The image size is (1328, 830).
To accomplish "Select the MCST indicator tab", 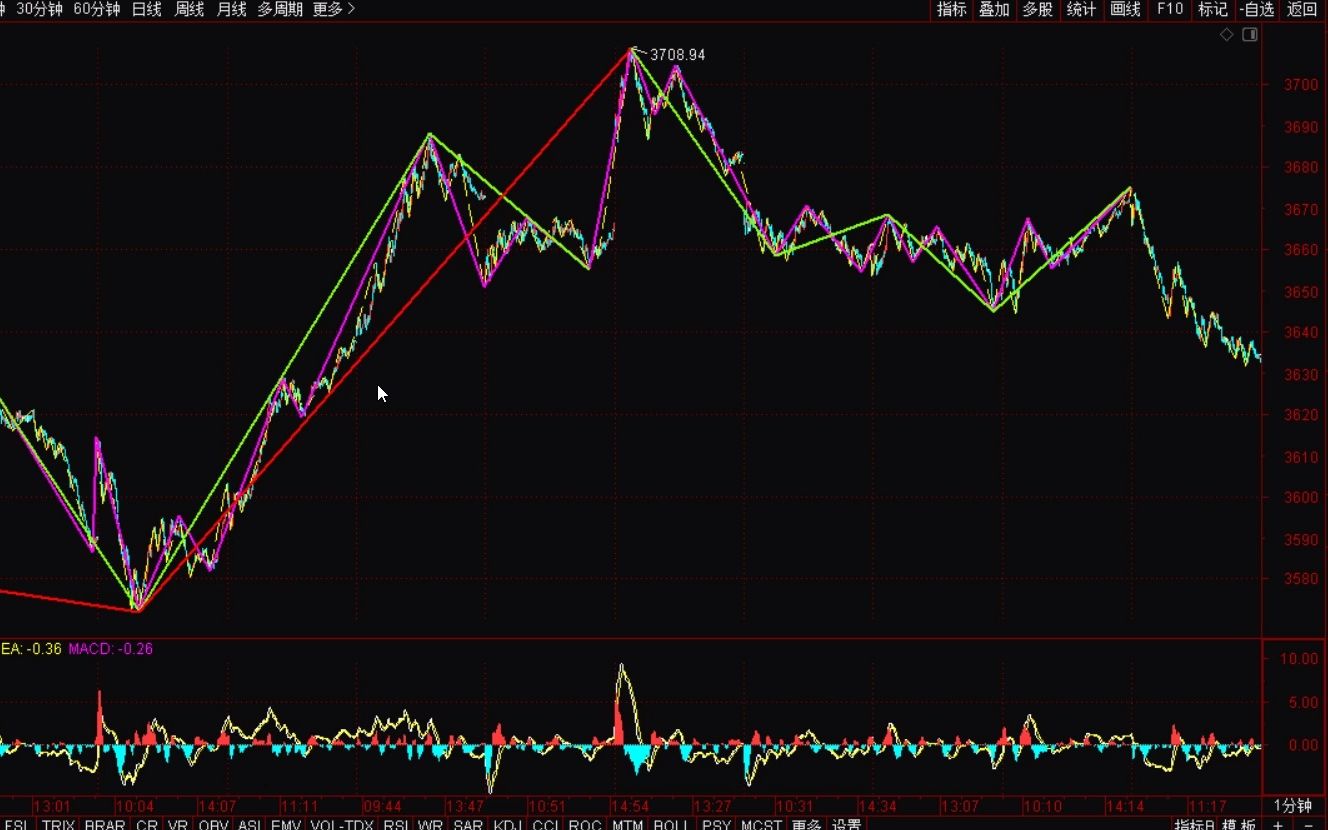I will (x=762, y=824).
